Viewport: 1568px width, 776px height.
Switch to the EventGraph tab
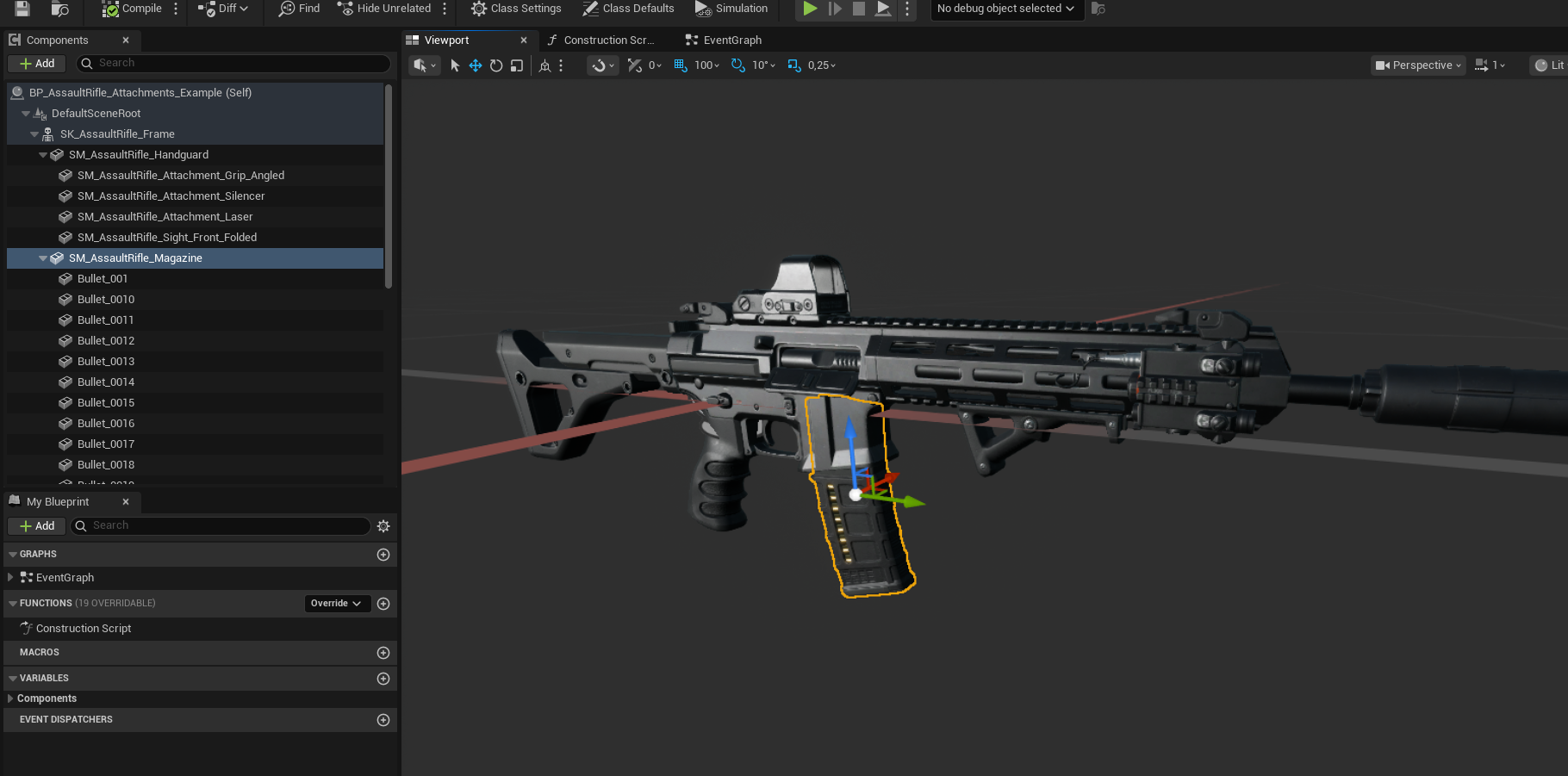[x=731, y=40]
